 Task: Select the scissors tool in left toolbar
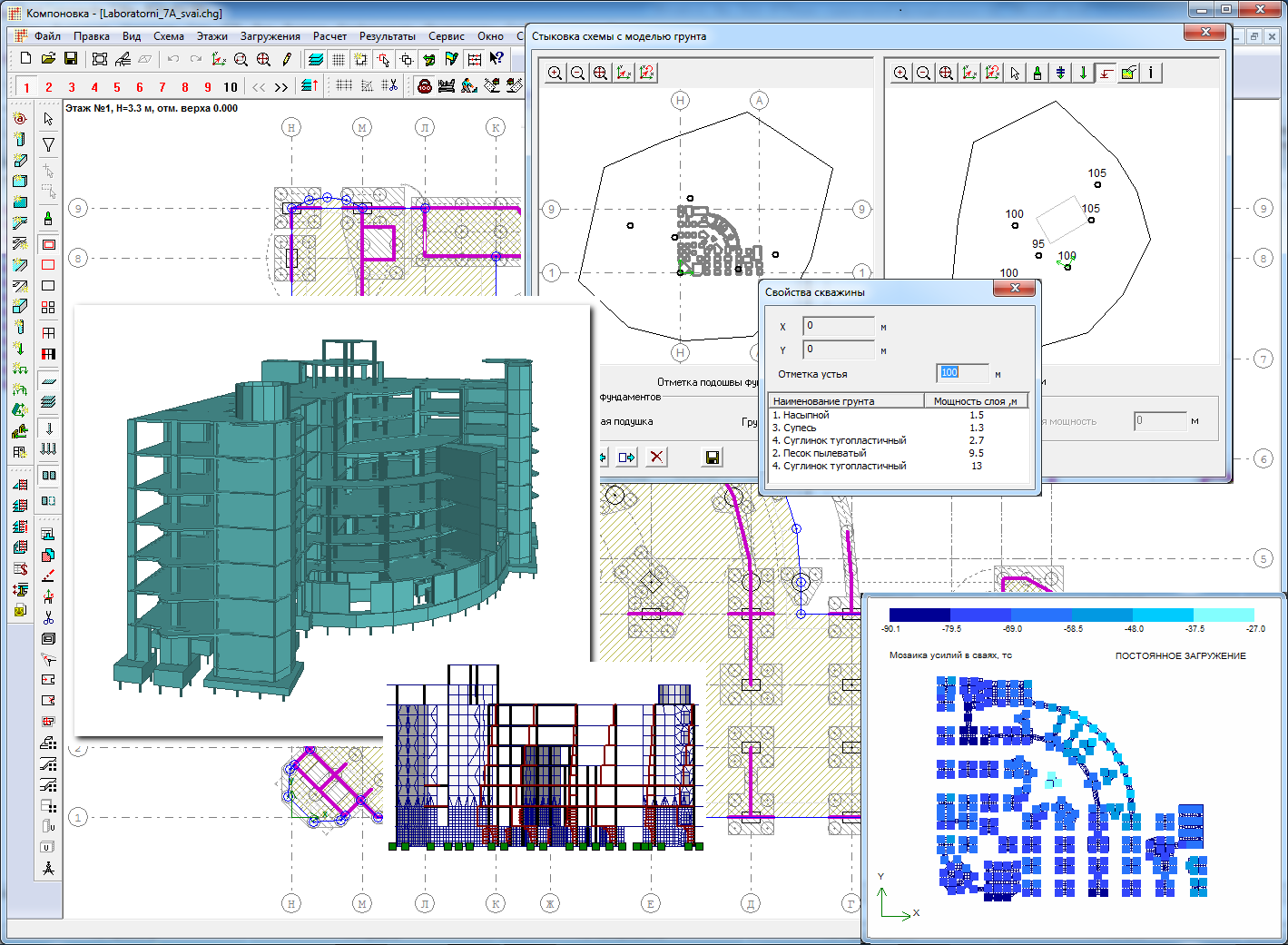[48, 617]
